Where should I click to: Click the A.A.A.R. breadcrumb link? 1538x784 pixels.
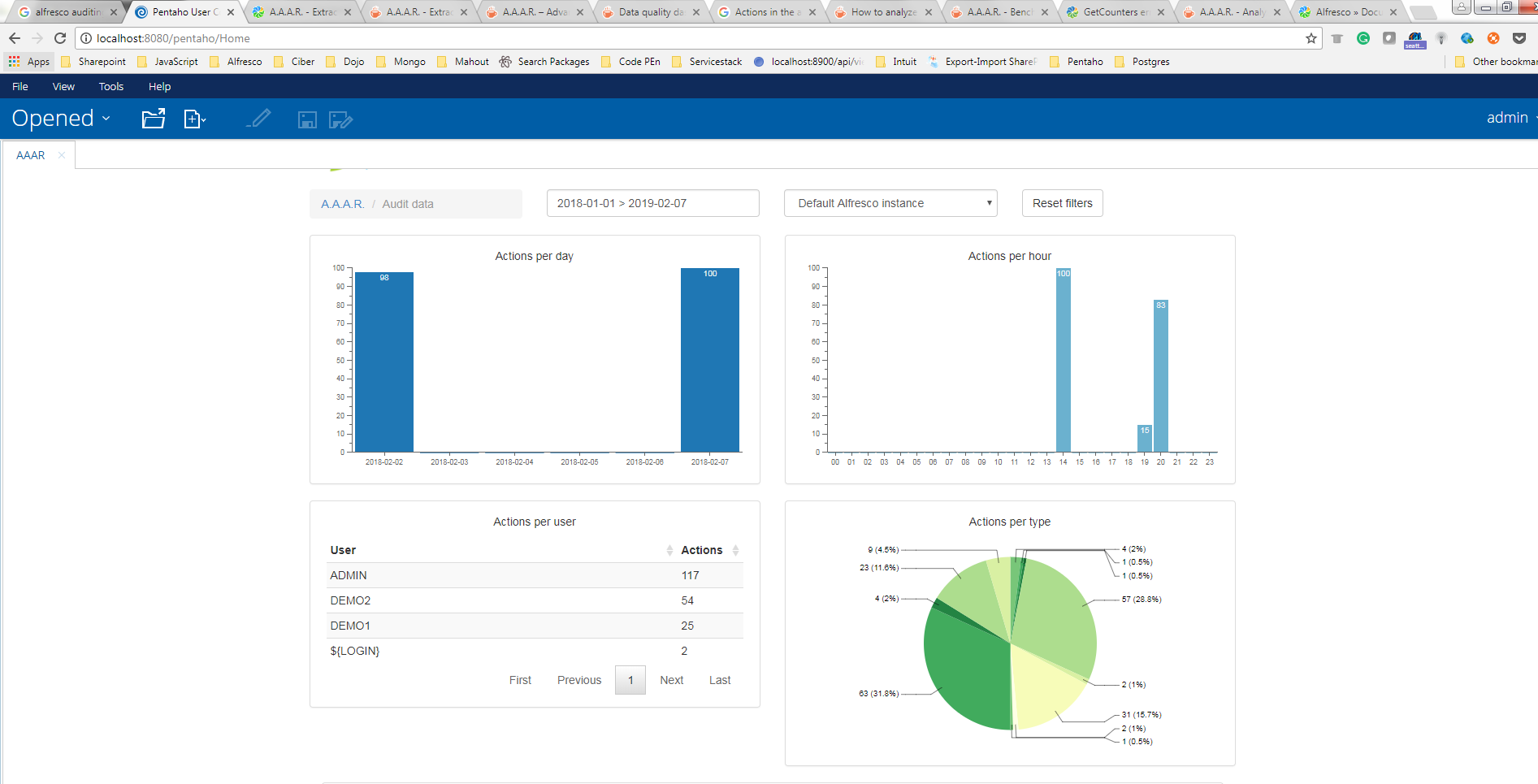(342, 204)
